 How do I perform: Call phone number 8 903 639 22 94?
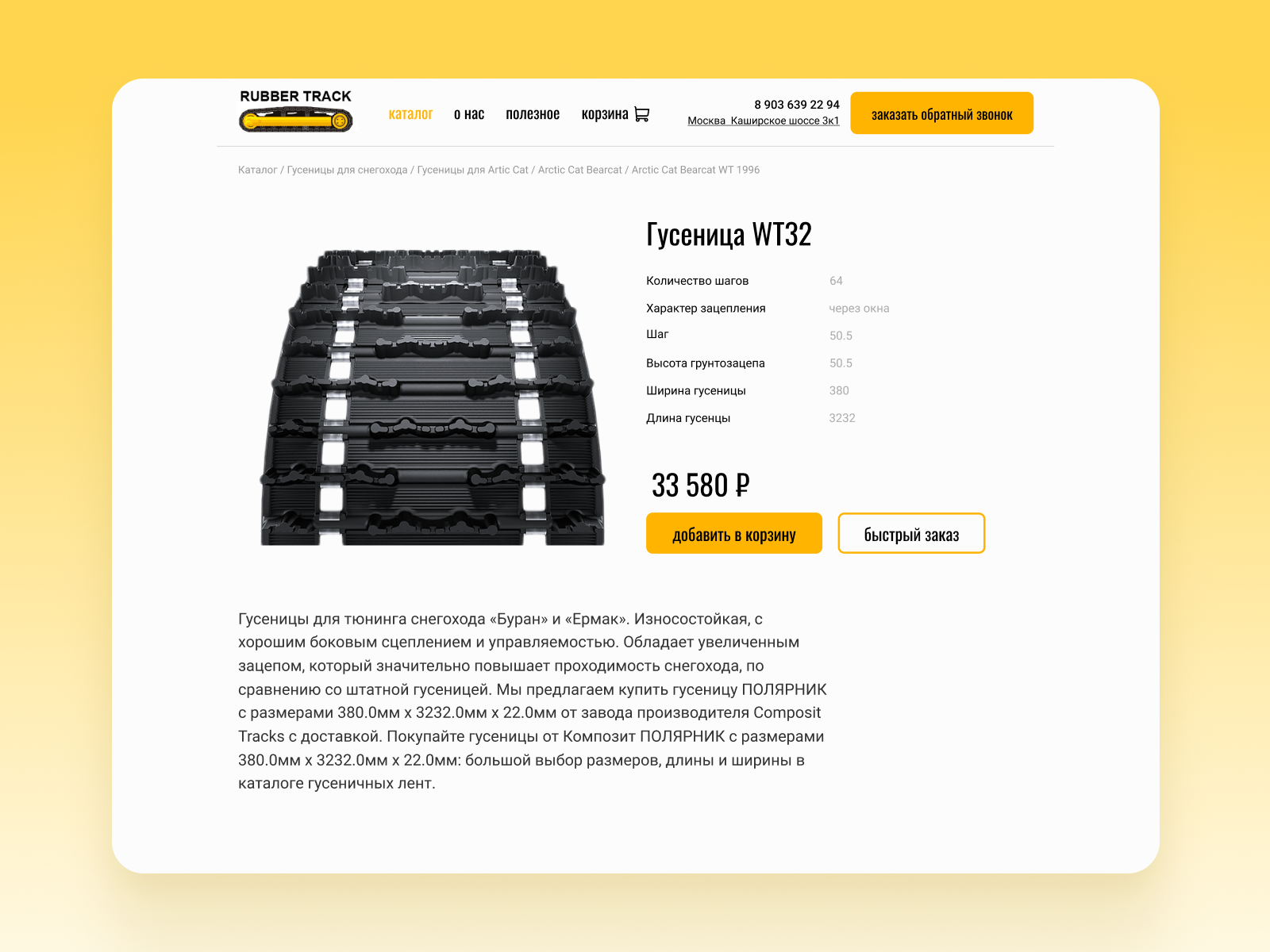click(797, 105)
